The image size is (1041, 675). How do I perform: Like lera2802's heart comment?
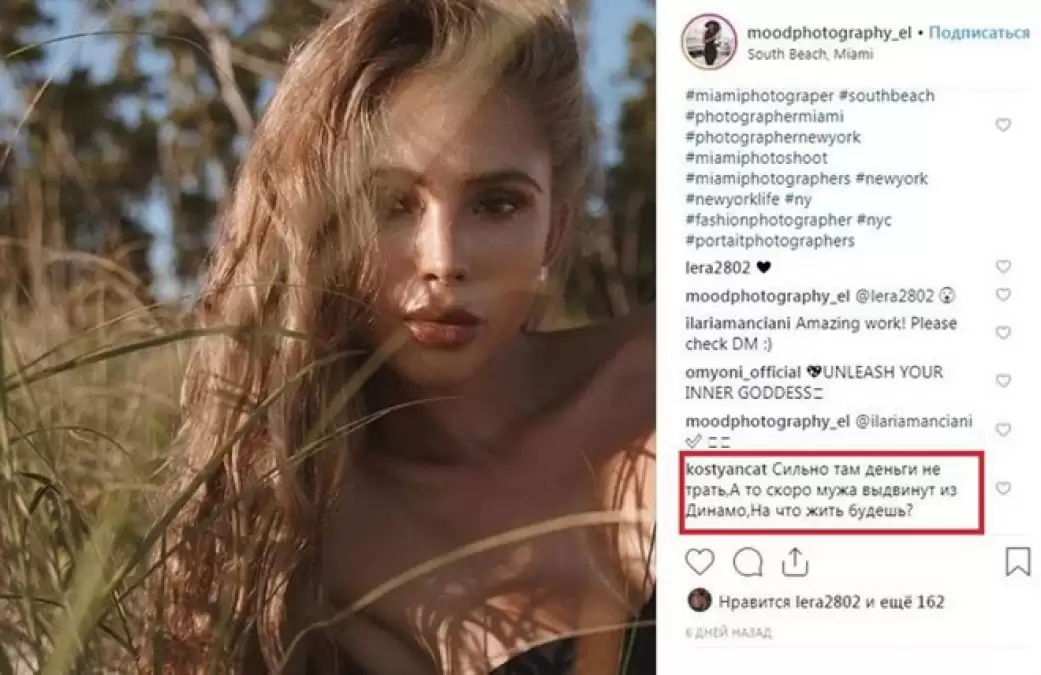(x=1003, y=267)
